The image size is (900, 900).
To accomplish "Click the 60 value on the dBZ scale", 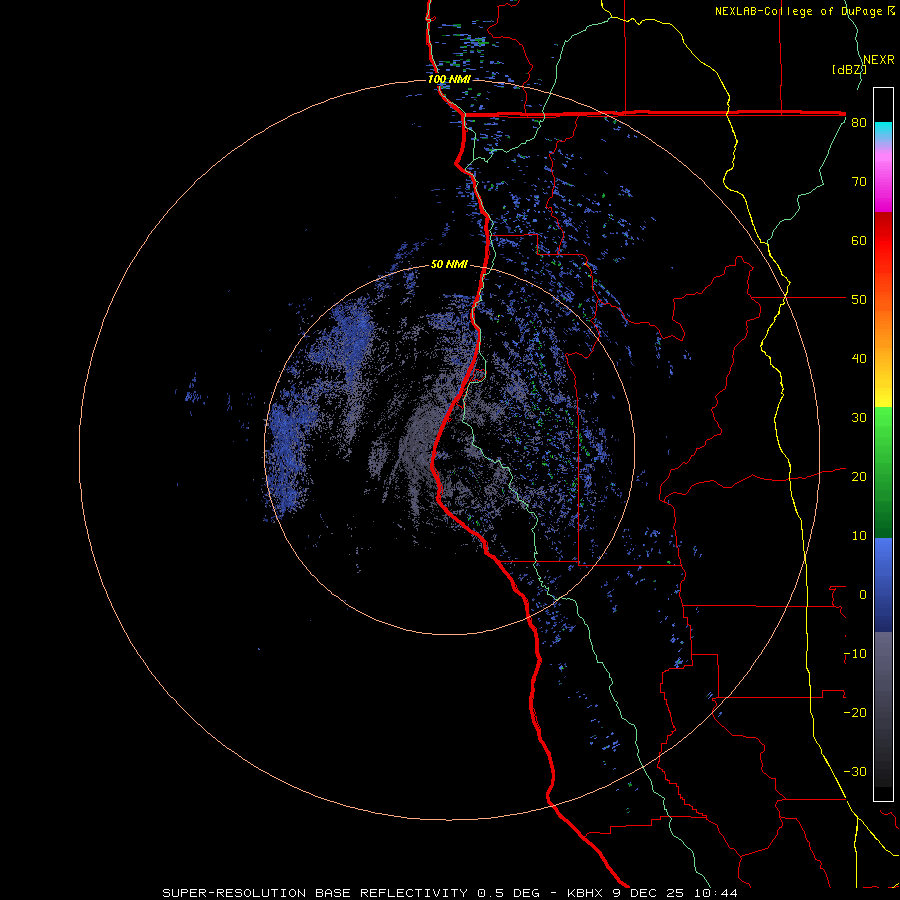I will [x=859, y=241].
